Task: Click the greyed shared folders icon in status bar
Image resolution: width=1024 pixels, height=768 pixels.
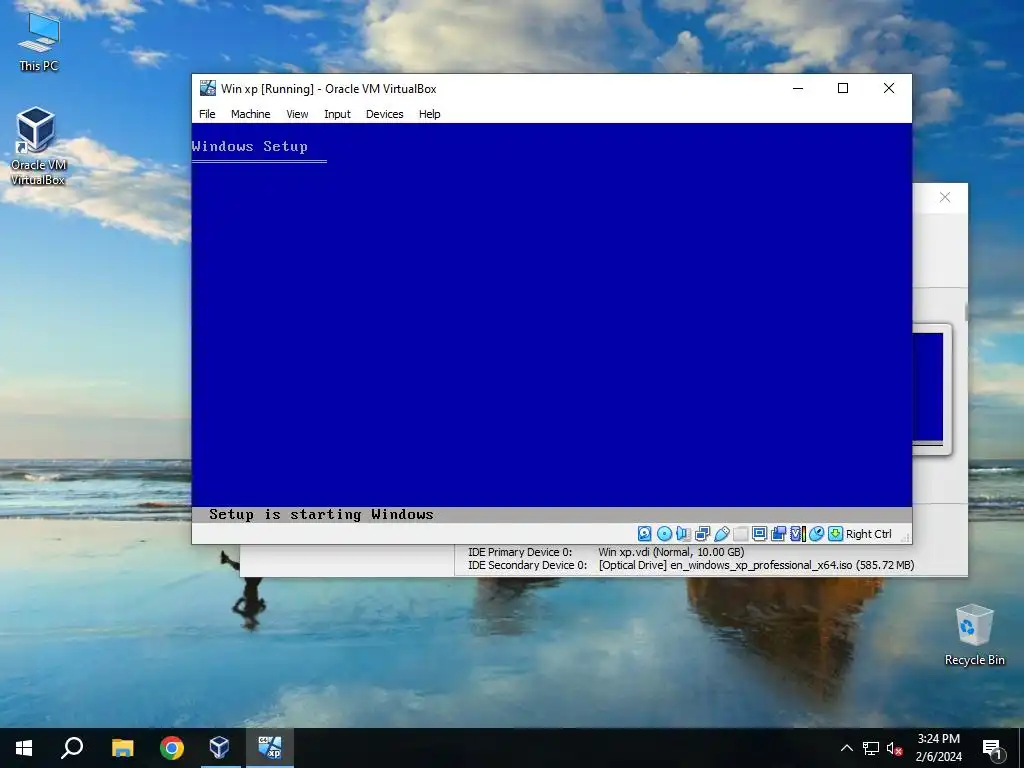Action: (x=741, y=534)
